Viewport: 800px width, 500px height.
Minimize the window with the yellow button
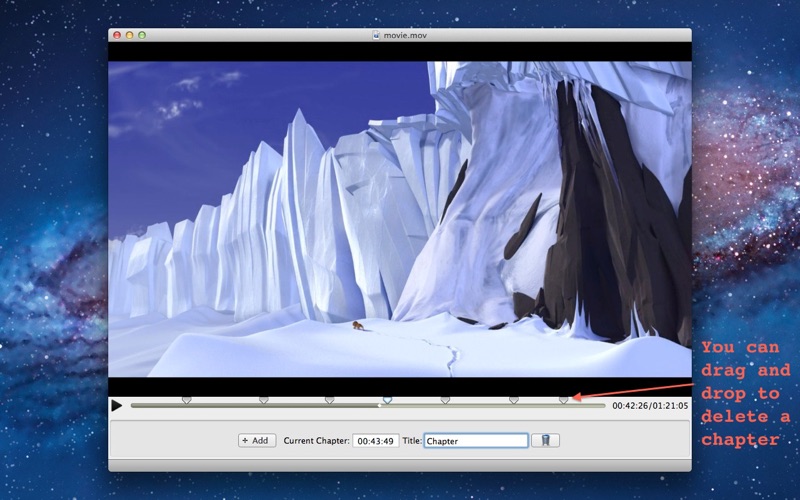130,35
